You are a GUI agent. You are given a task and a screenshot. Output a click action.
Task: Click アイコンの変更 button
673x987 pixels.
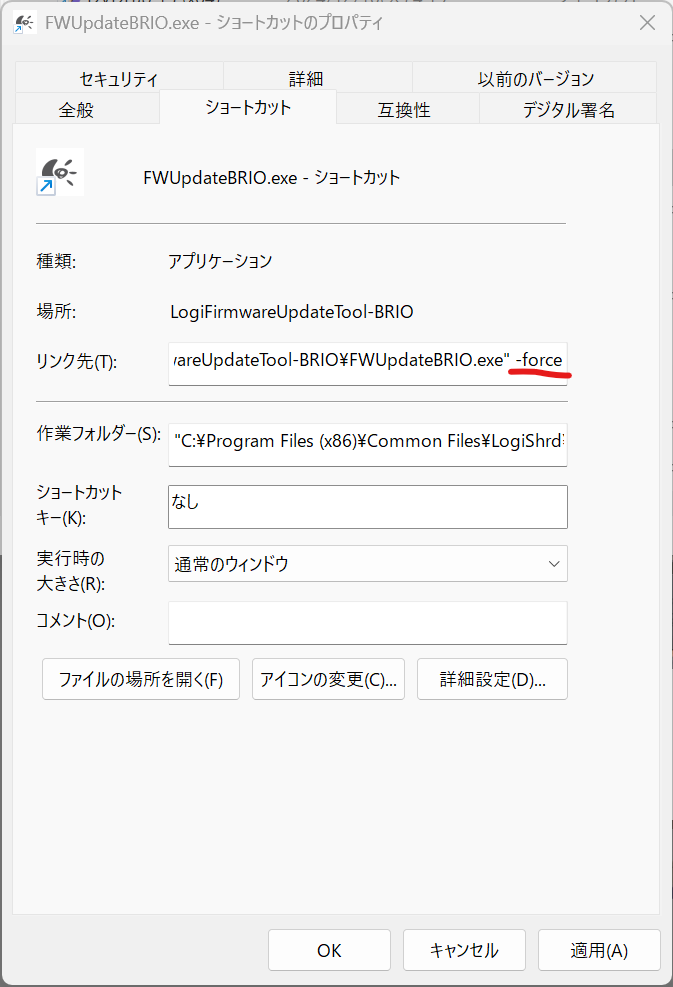(x=328, y=679)
